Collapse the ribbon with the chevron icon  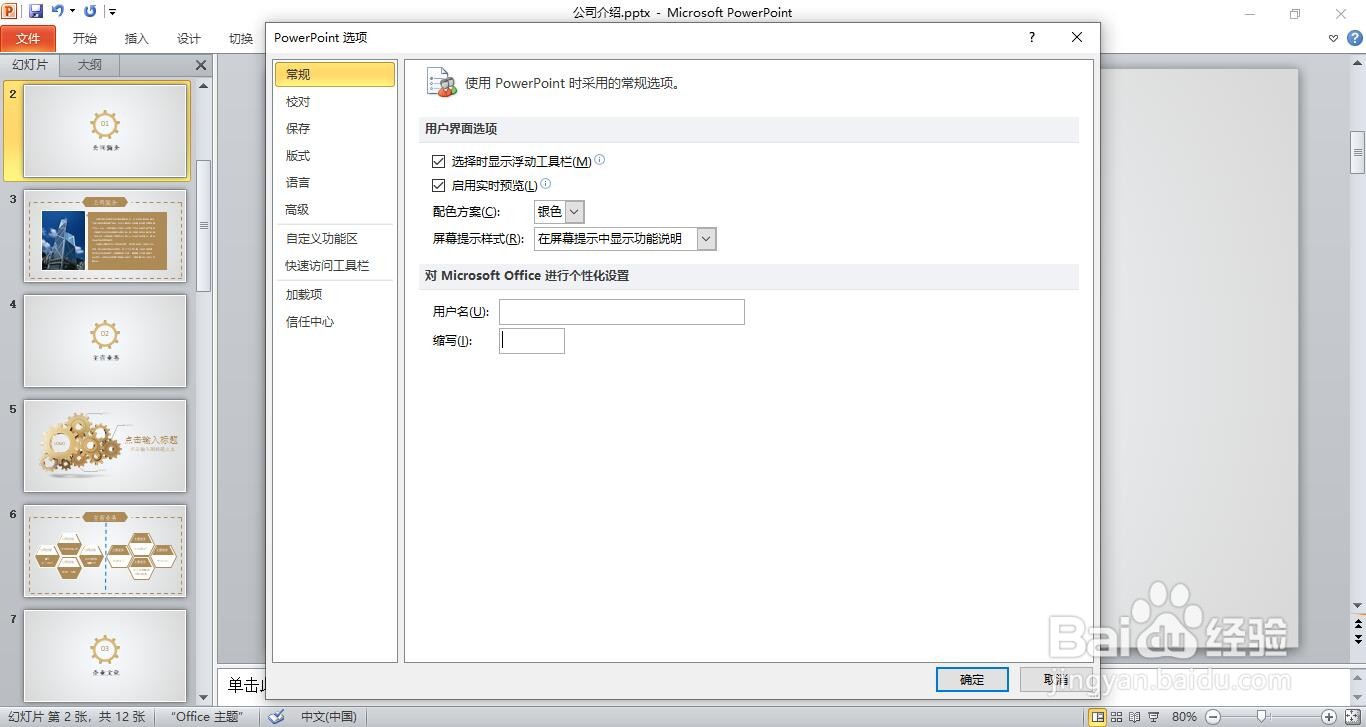click(x=1333, y=38)
